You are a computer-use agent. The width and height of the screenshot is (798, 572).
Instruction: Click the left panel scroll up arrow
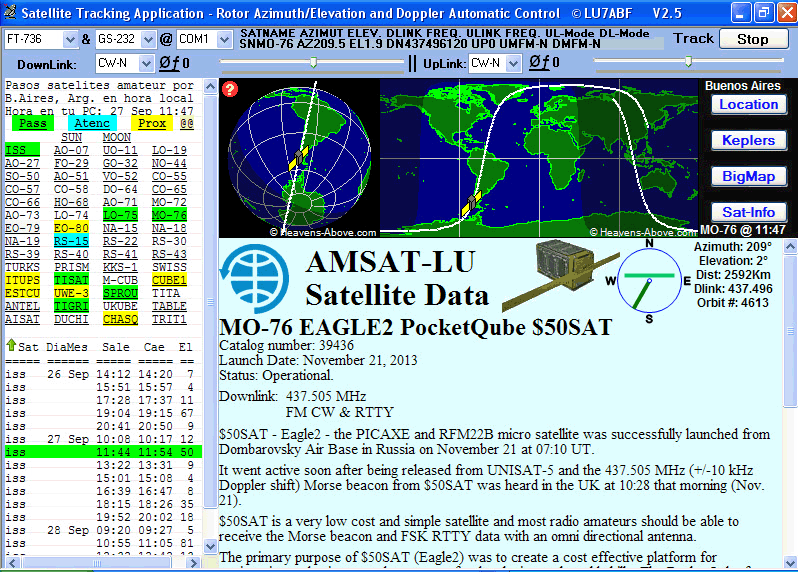click(x=211, y=86)
